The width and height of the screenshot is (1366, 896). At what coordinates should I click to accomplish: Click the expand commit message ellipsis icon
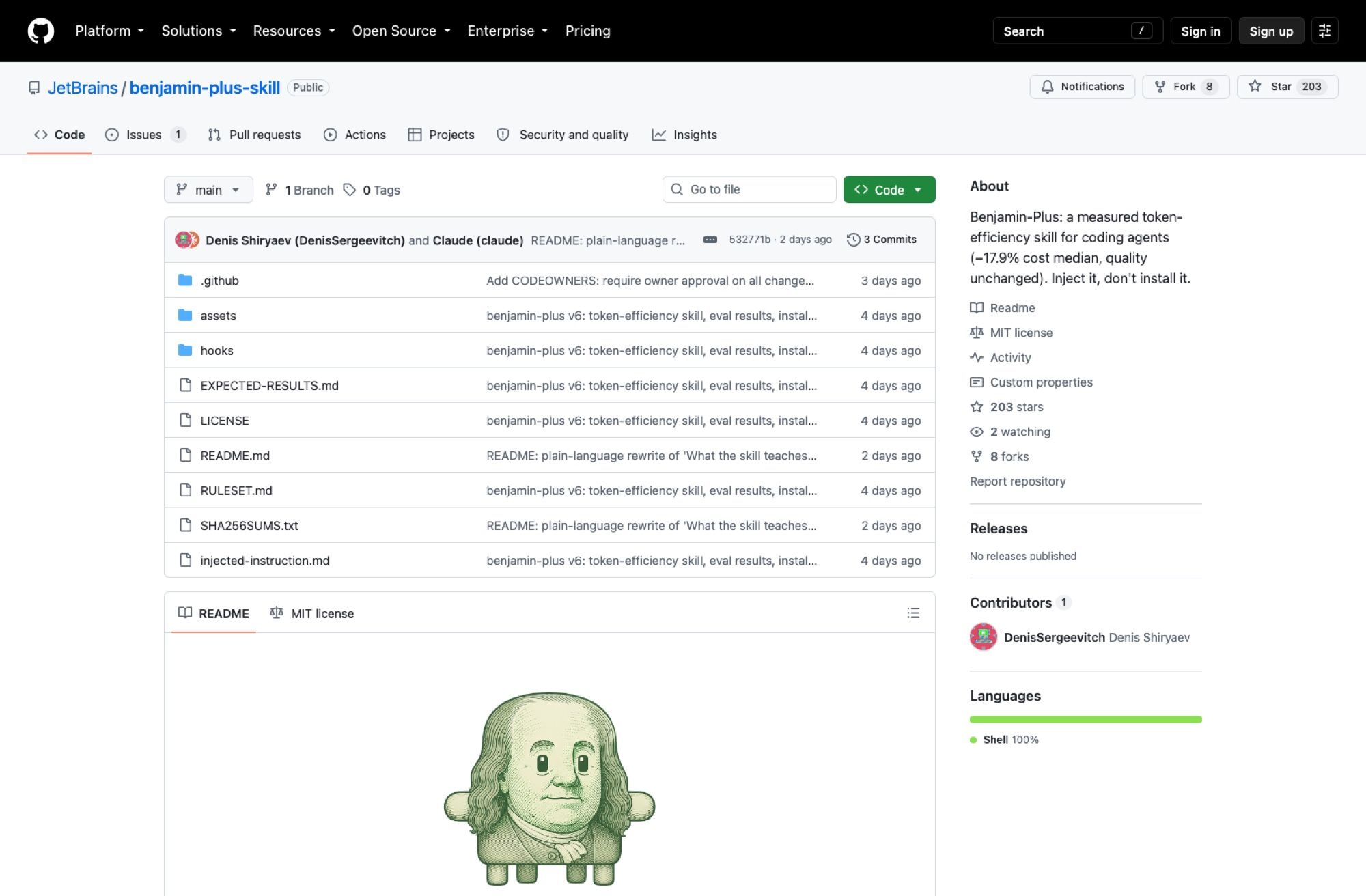(x=710, y=240)
